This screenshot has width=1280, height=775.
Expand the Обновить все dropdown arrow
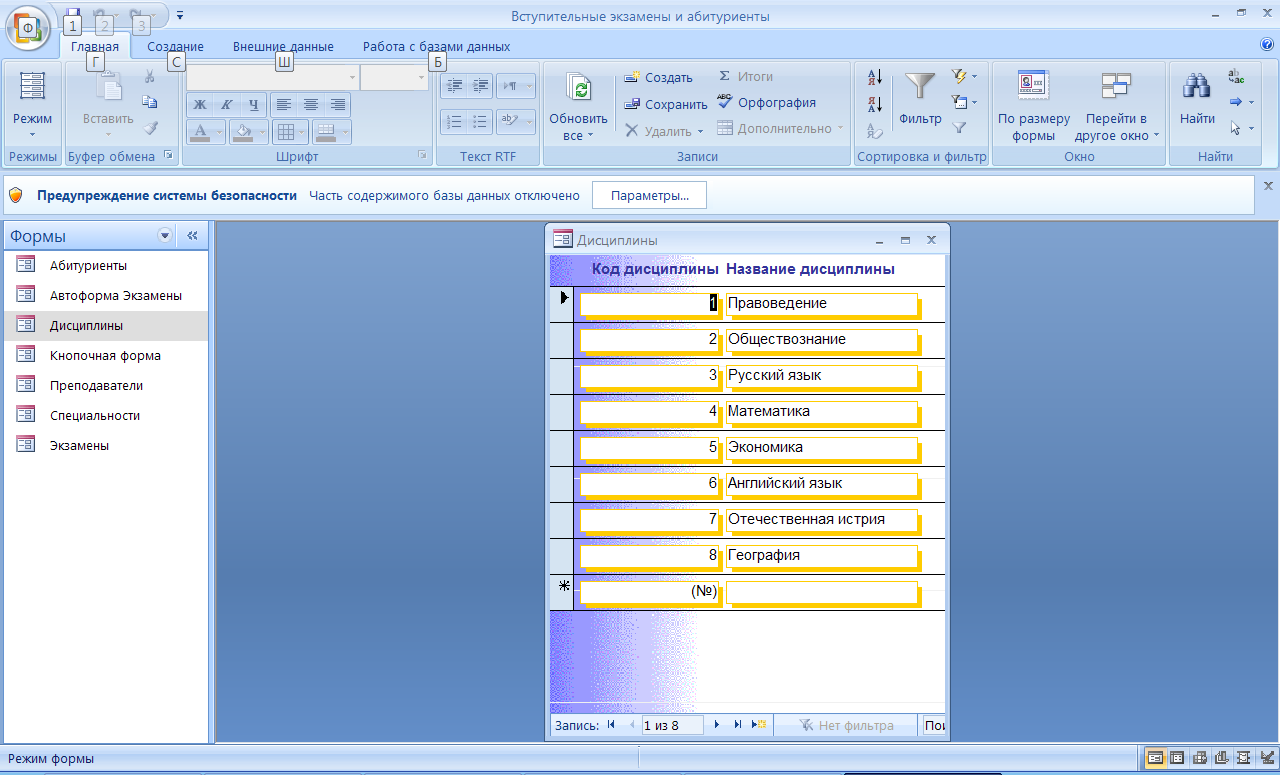(590, 135)
